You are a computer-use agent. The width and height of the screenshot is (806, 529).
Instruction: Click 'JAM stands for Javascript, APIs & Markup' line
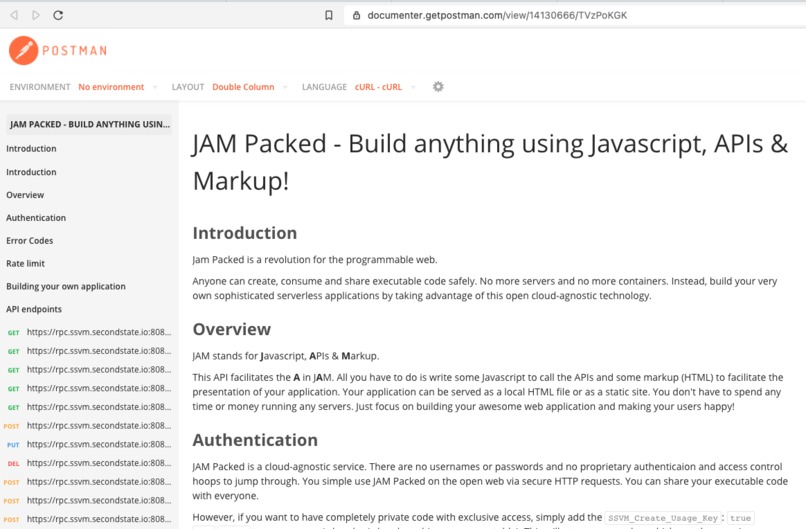tap(285, 356)
